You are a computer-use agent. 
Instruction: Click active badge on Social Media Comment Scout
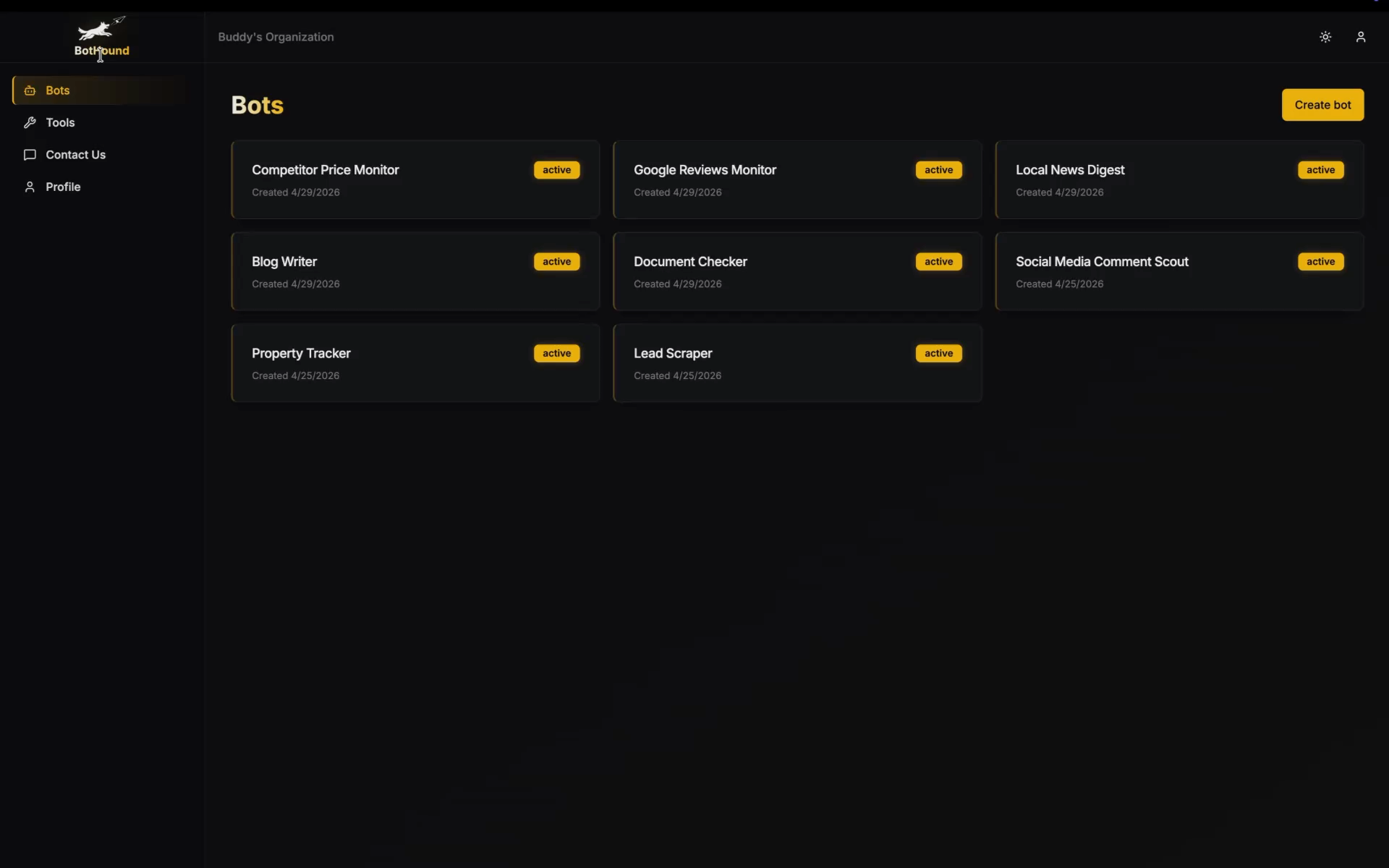(1320, 262)
